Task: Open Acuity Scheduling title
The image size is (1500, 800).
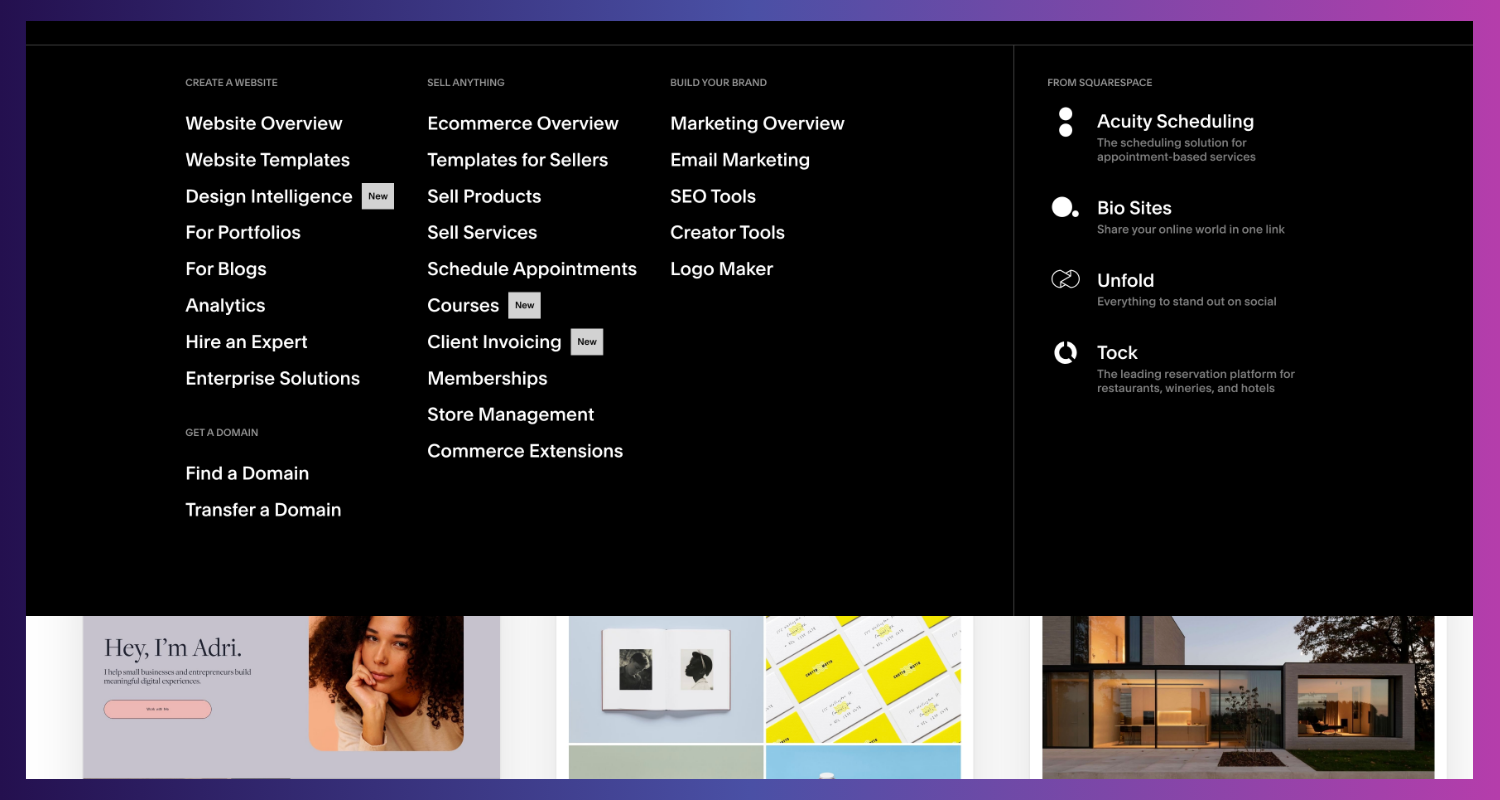Action: tap(1175, 121)
